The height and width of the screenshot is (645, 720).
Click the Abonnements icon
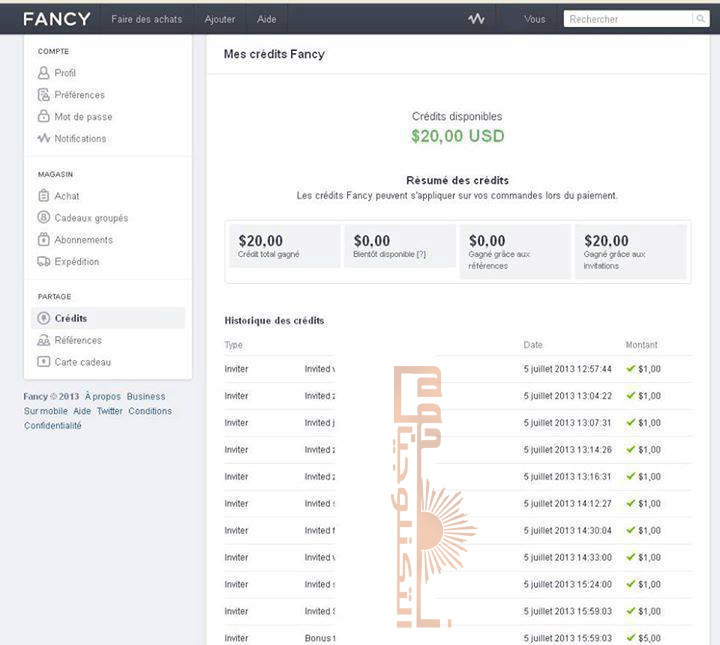coord(44,239)
